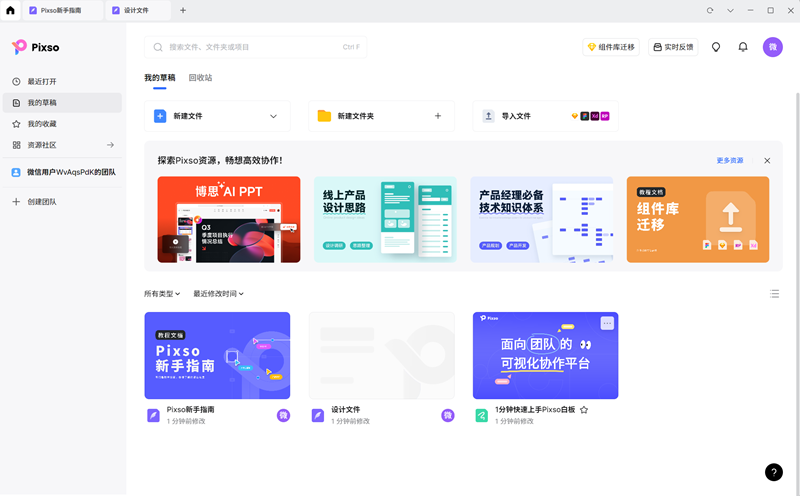Expand the 新建文件 dropdown chevron
The image size is (800, 496).
click(x=273, y=116)
